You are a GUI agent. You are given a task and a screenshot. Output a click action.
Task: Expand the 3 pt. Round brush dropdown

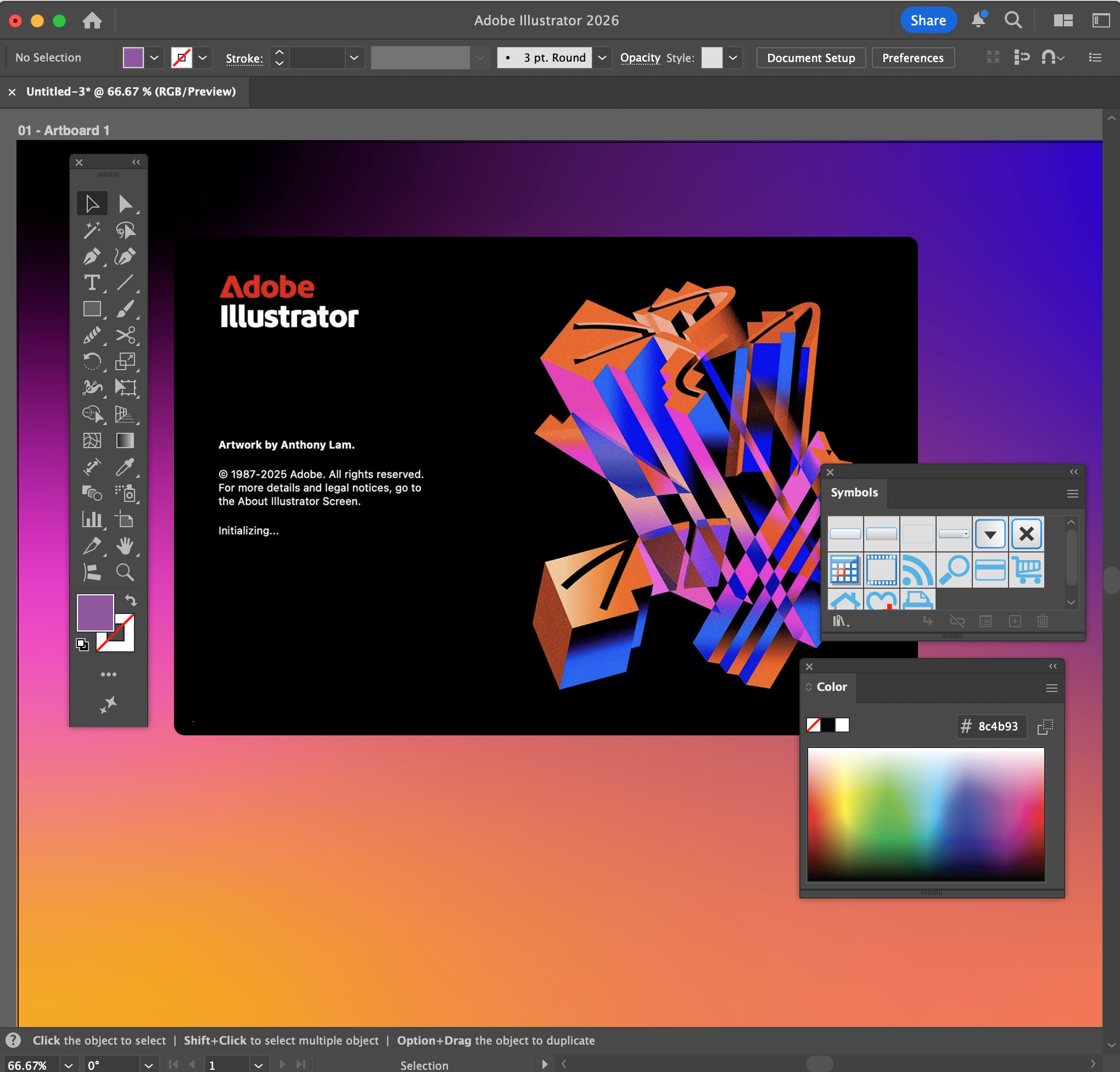pyautogui.click(x=602, y=58)
